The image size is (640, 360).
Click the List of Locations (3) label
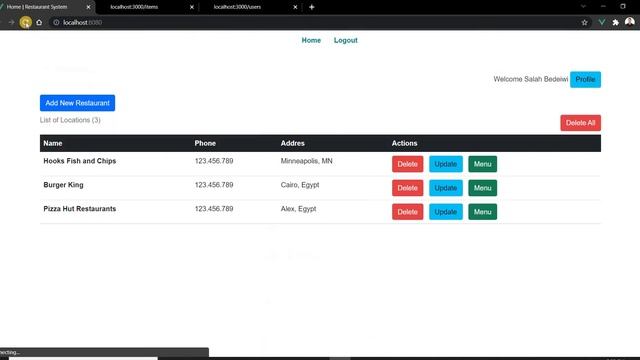coord(70,120)
